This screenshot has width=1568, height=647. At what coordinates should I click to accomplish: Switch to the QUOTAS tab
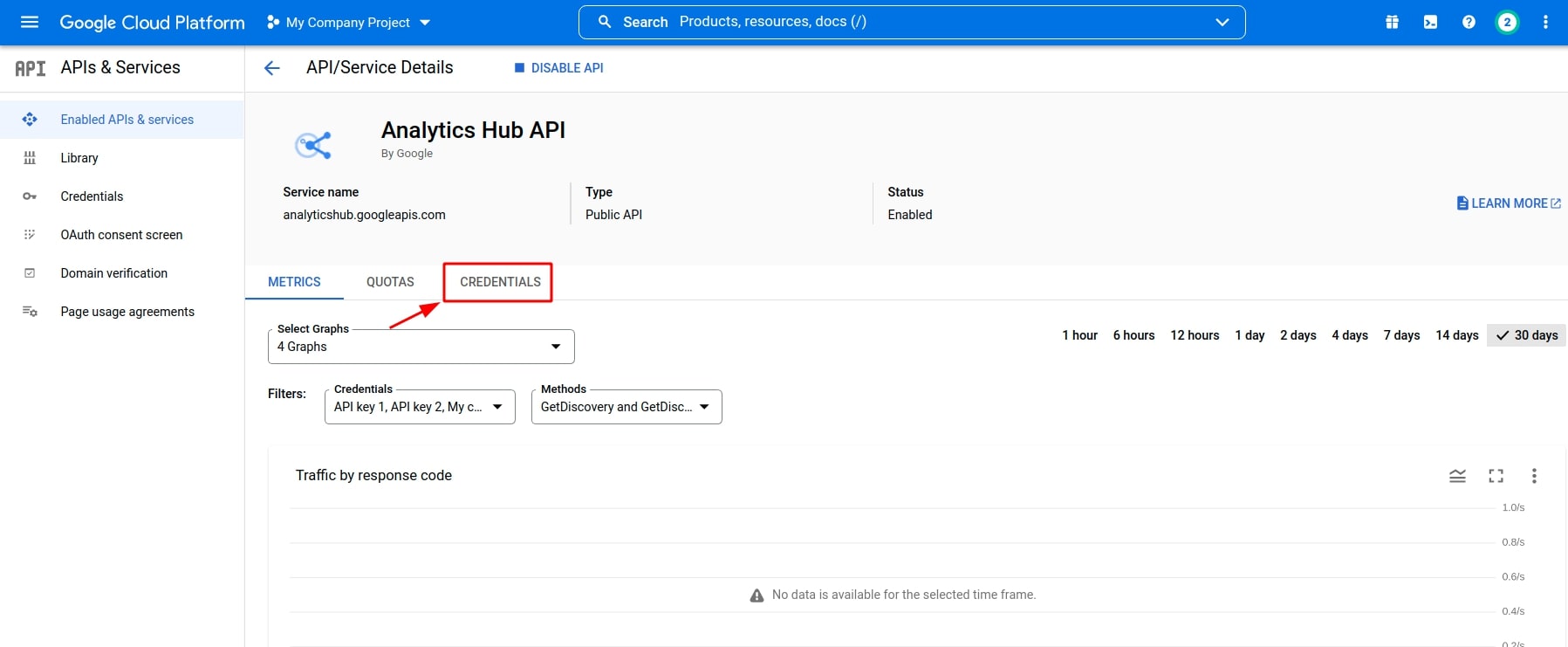(390, 282)
